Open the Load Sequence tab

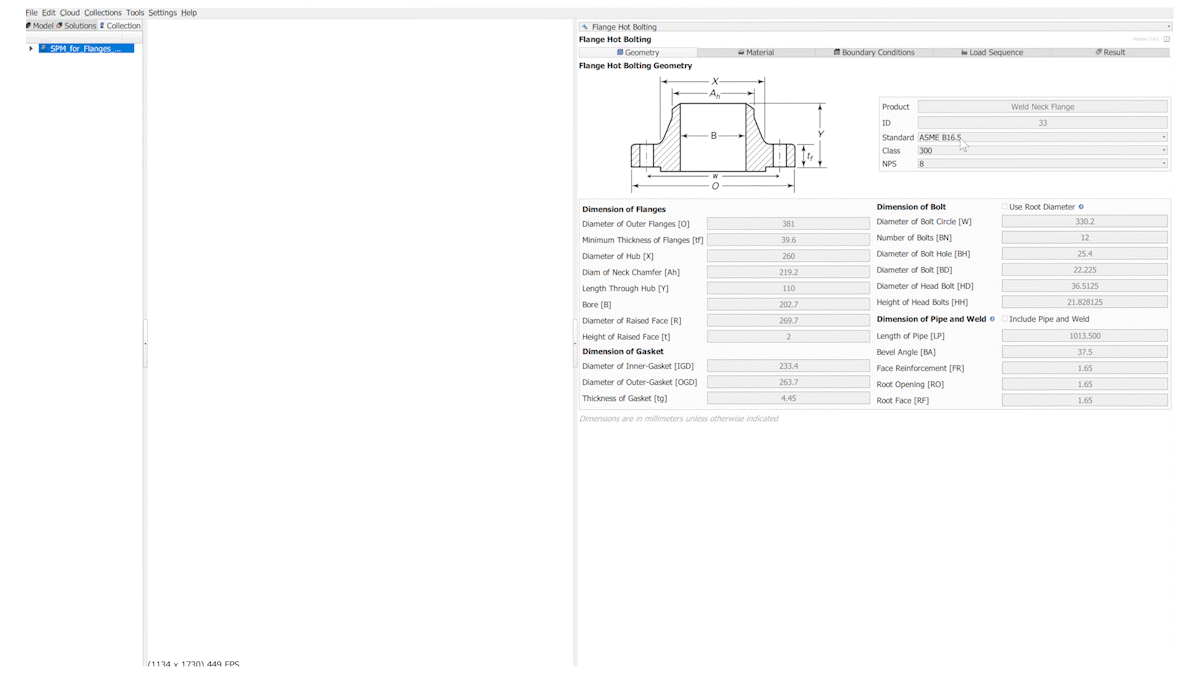click(991, 52)
